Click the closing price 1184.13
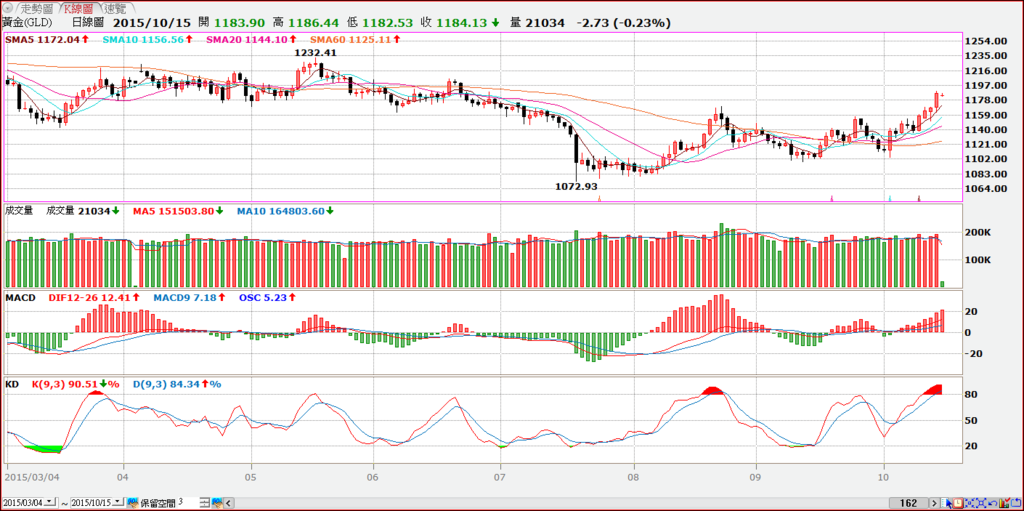 pos(462,23)
